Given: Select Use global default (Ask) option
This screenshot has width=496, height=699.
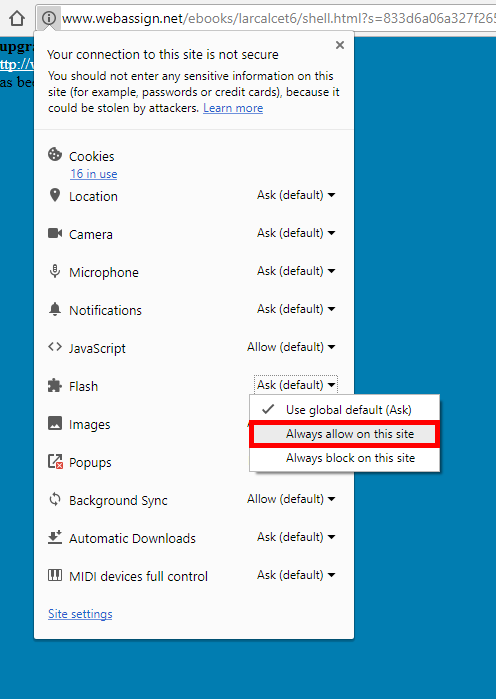Looking at the screenshot, I should coord(344,410).
